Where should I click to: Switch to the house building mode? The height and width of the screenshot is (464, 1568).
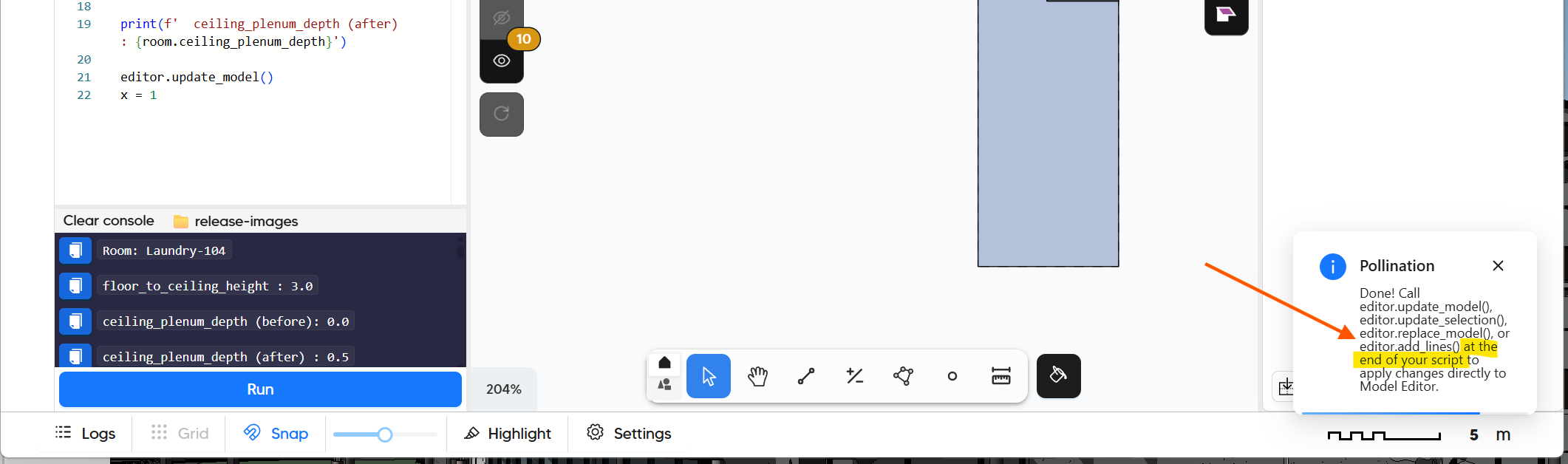tap(664, 362)
